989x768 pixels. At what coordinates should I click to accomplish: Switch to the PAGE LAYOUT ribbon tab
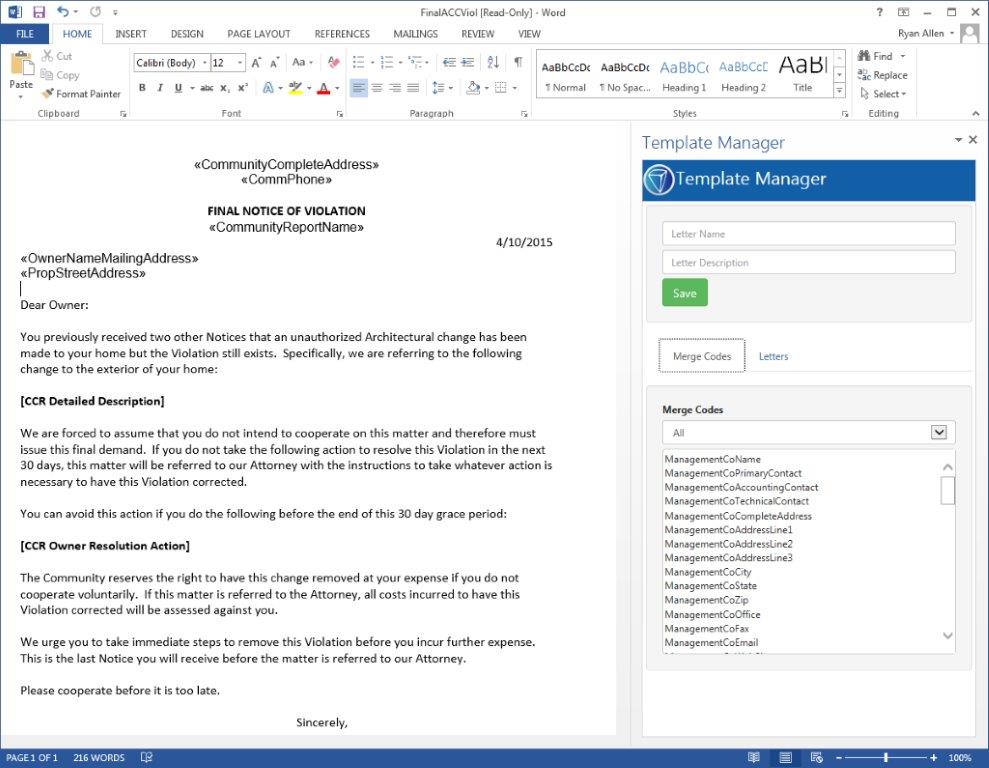pos(259,33)
